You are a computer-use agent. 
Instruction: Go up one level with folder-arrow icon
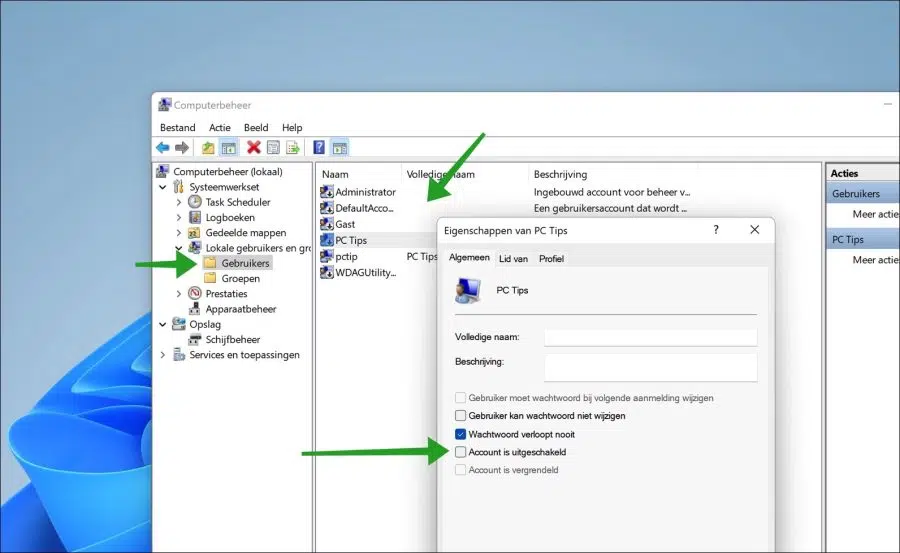coord(208,148)
